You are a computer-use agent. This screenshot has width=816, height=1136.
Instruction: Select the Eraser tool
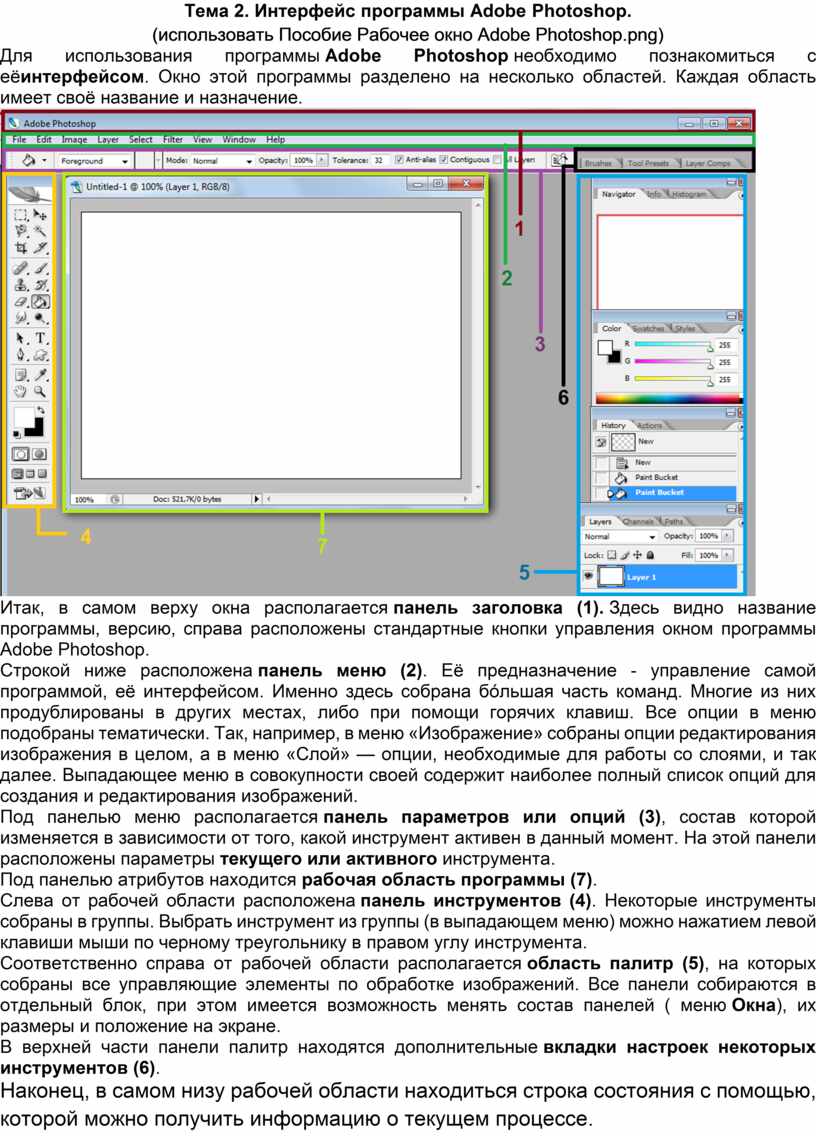21,301
